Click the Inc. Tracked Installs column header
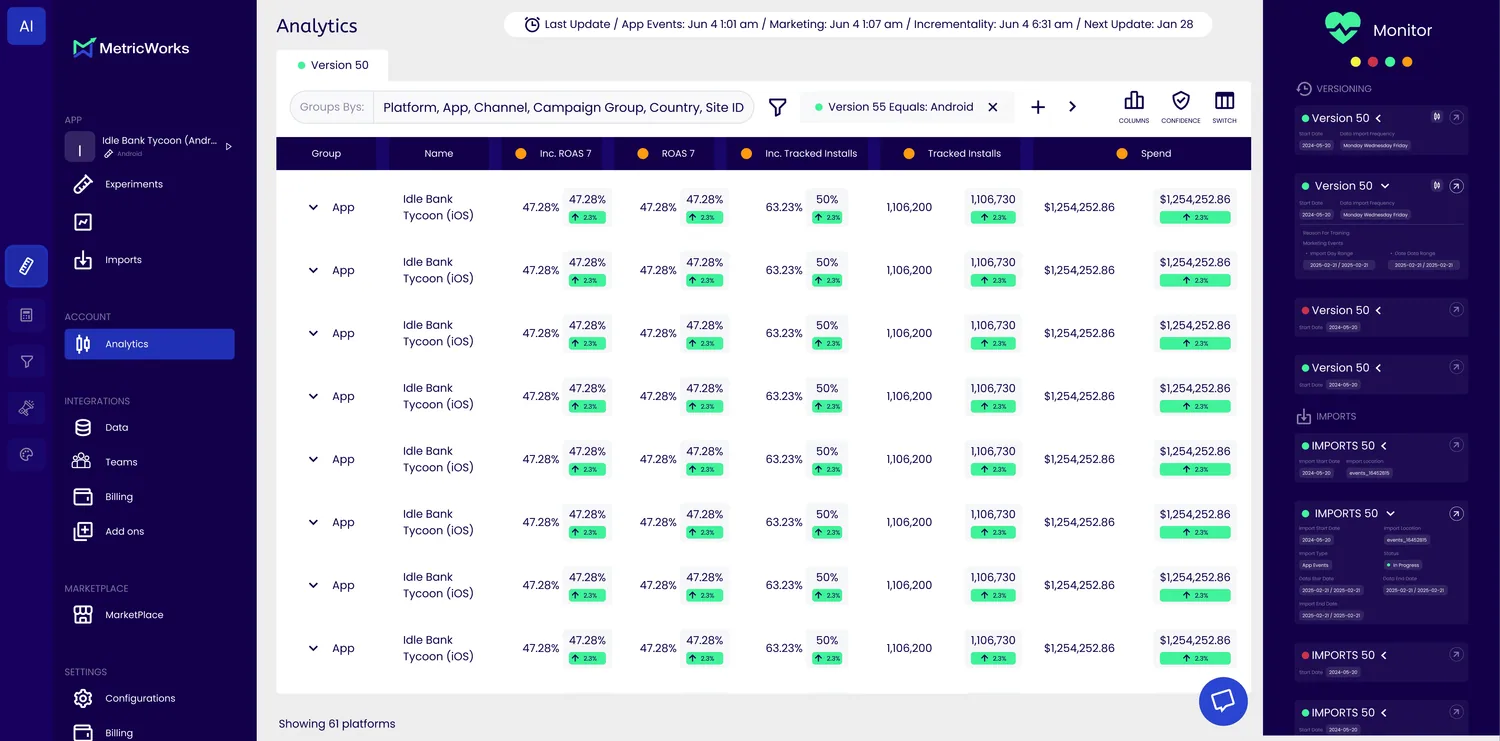 click(x=805, y=154)
